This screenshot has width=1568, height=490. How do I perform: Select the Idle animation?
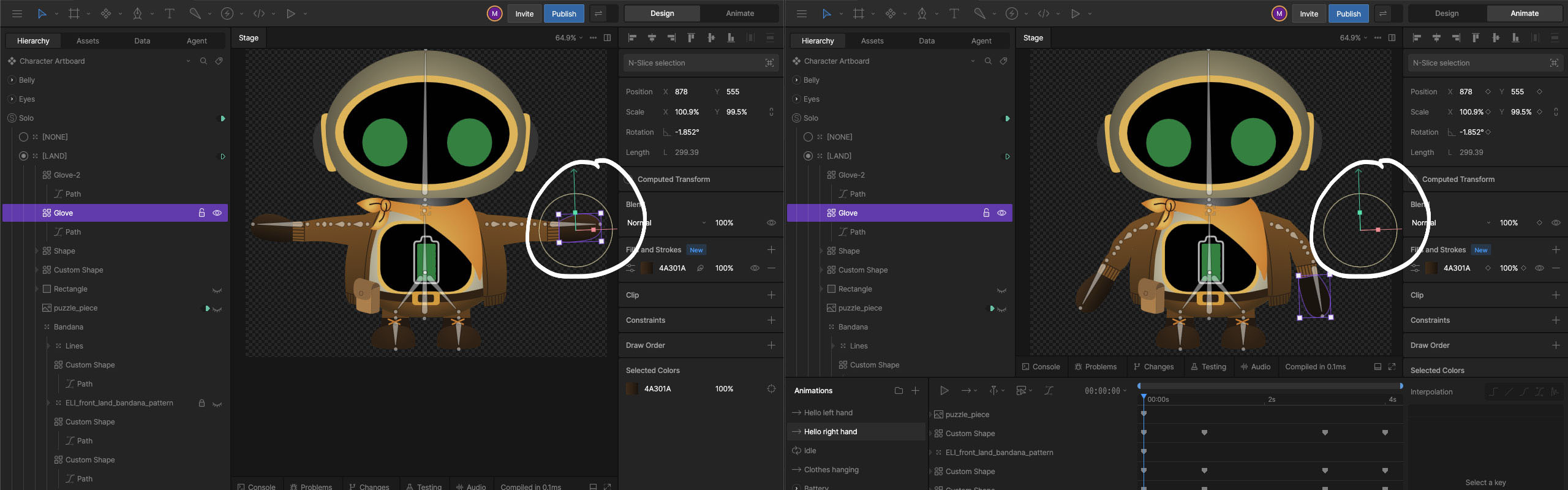pyautogui.click(x=810, y=451)
